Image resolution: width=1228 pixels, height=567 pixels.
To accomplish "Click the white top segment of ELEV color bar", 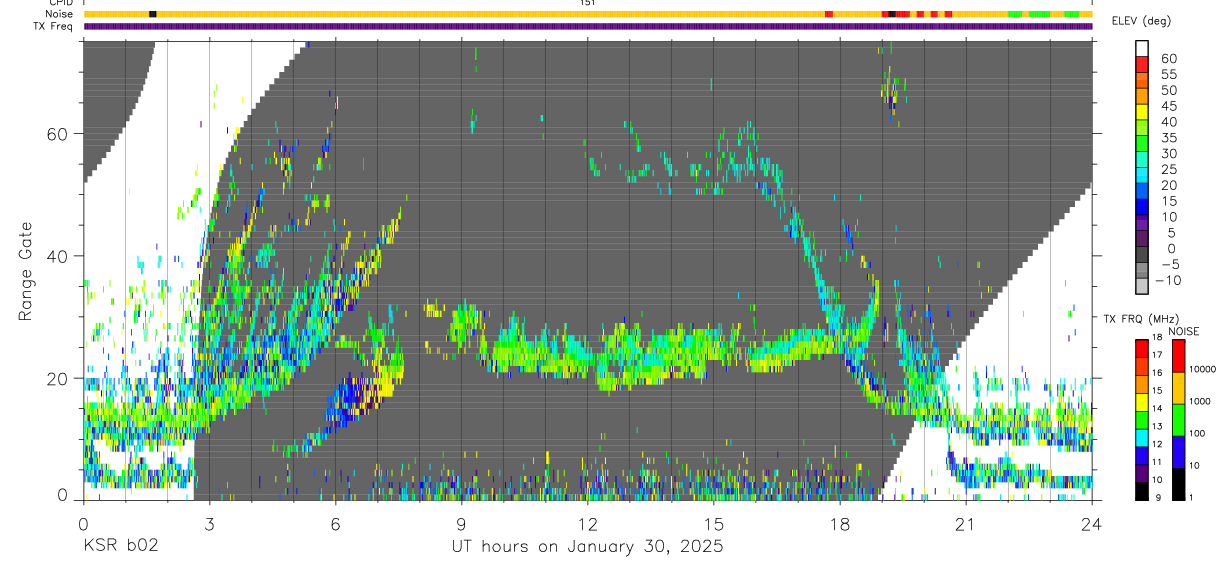I will 1142,48.
